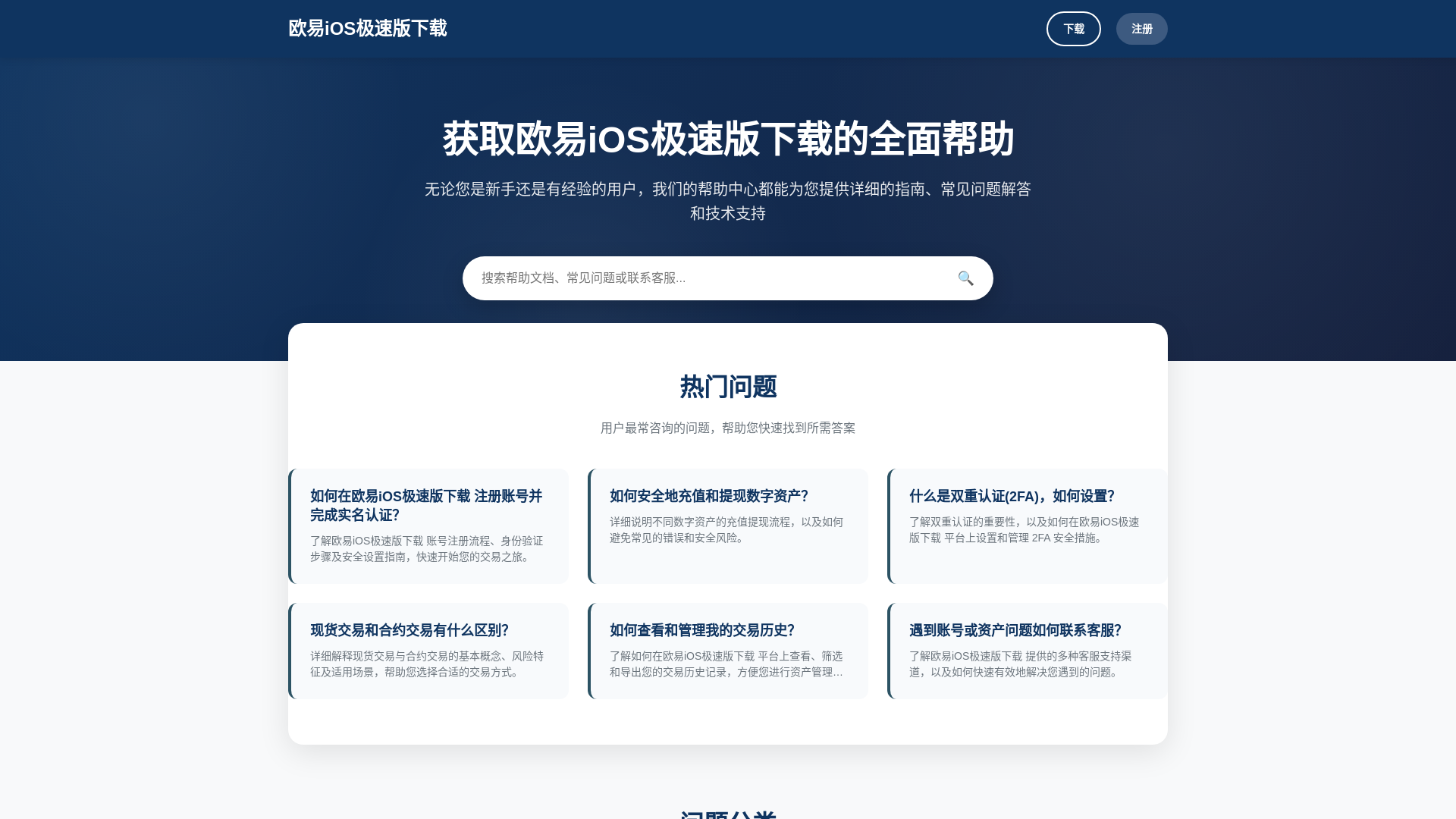Click the hero paragraph starting 无论您是新手
The image size is (1456, 819).
(x=728, y=201)
